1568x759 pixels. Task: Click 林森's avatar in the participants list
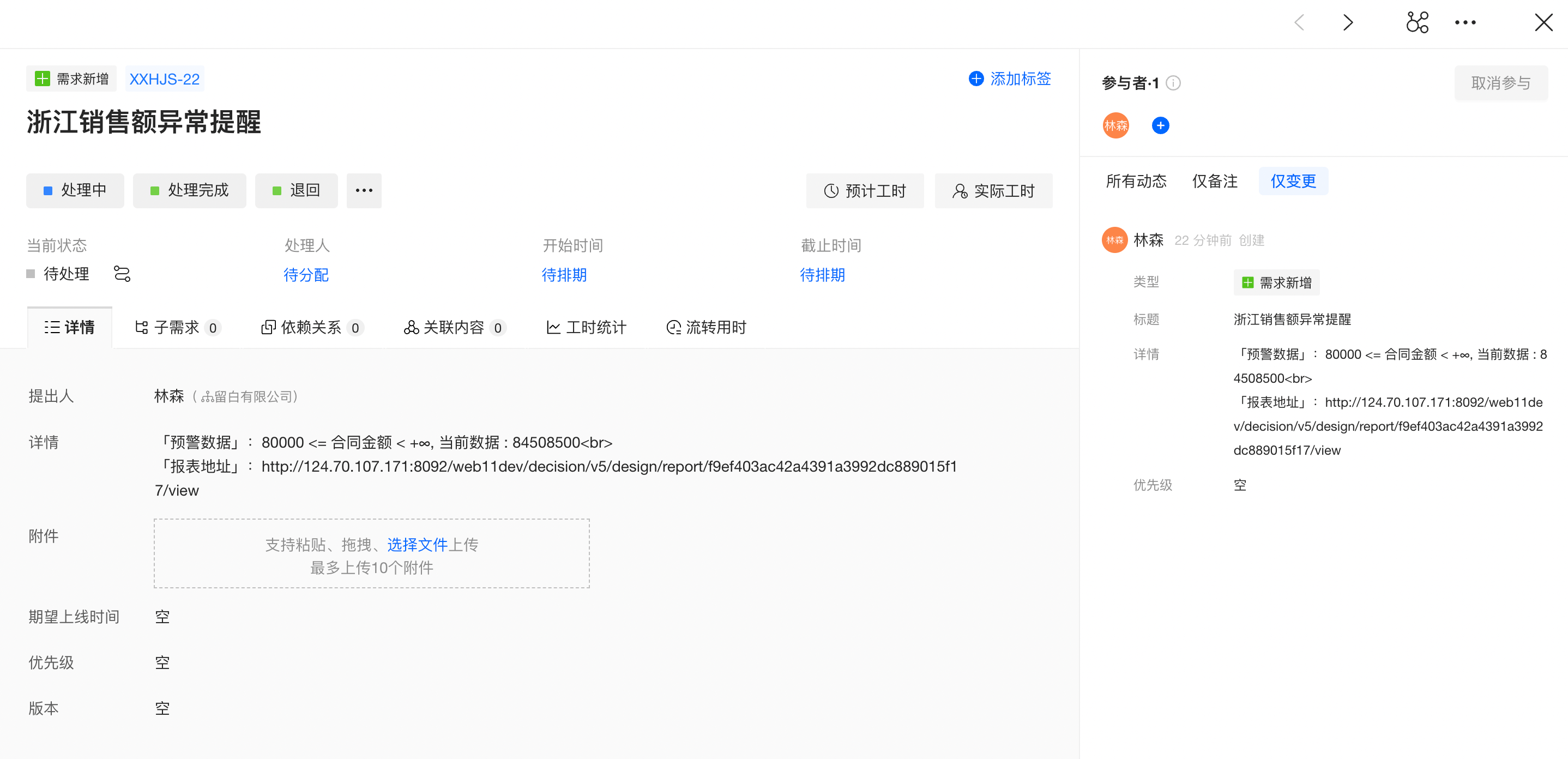click(1115, 125)
